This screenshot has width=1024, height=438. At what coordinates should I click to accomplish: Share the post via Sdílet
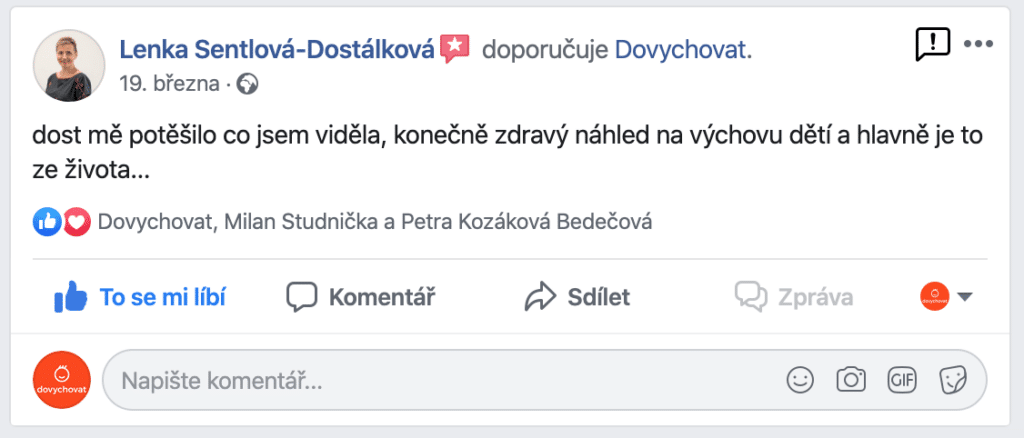pos(577,297)
